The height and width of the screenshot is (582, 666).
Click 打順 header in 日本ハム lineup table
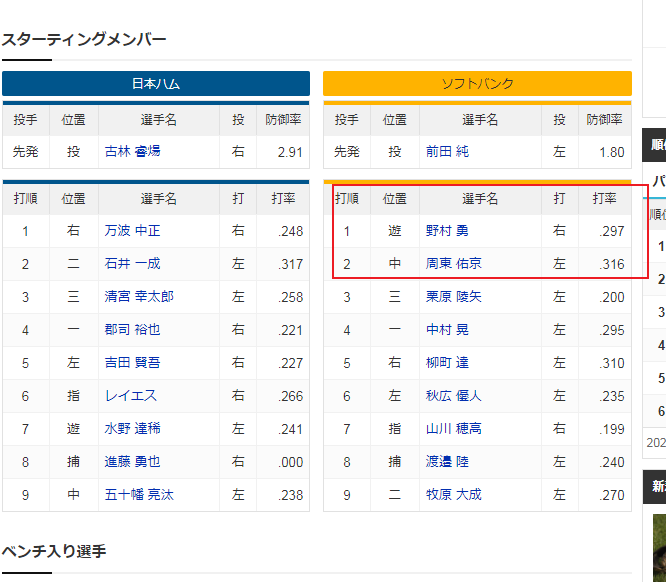25,198
